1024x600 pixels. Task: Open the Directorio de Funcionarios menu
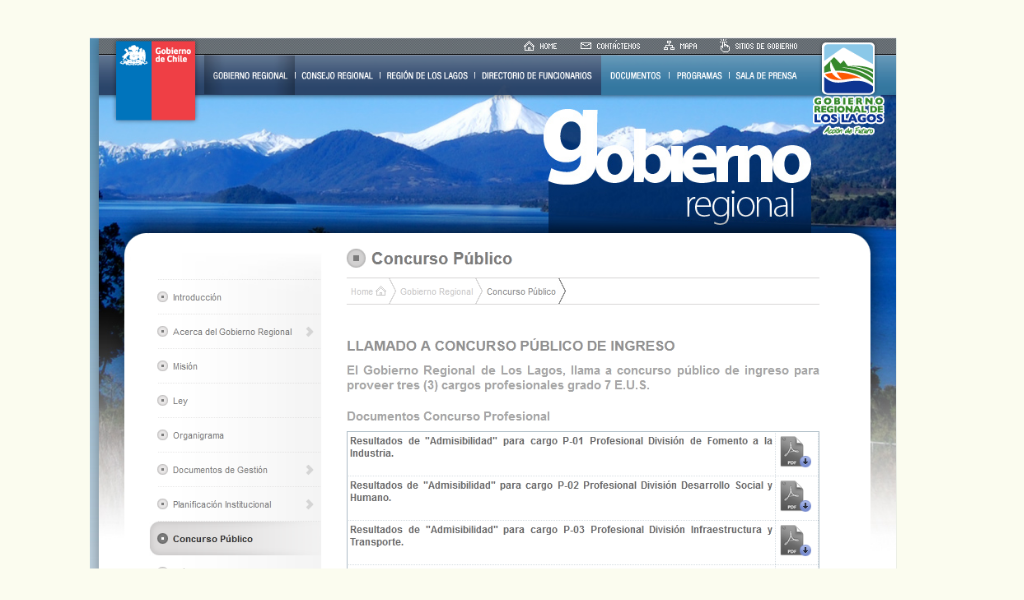tap(536, 76)
